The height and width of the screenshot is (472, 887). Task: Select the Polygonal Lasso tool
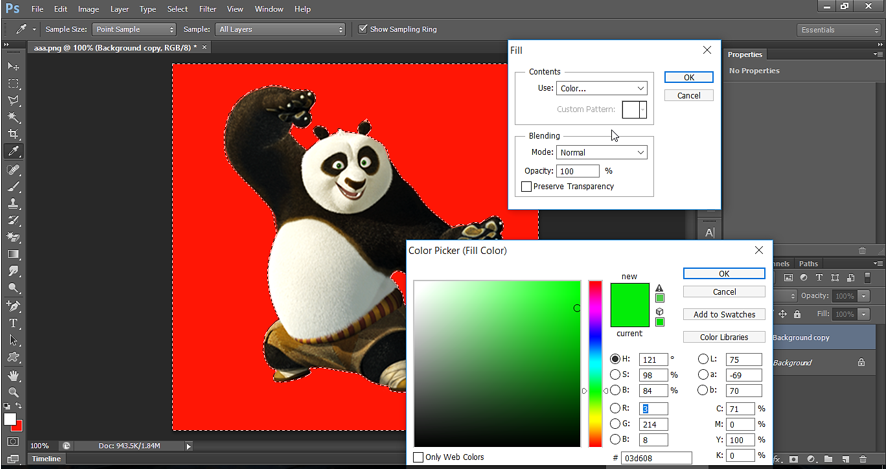(13, 101)
